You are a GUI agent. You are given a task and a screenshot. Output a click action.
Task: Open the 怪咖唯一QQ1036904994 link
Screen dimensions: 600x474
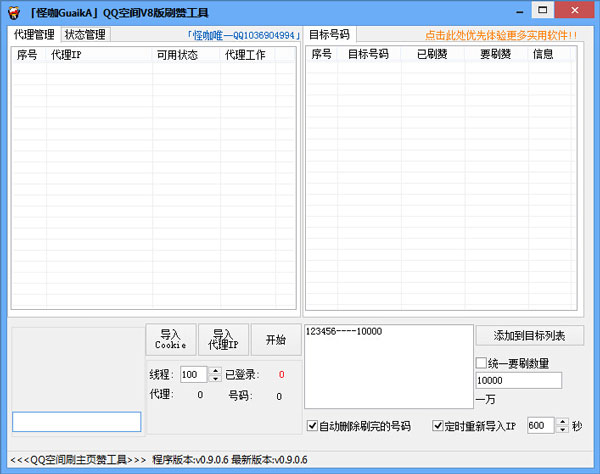[243, 36]
